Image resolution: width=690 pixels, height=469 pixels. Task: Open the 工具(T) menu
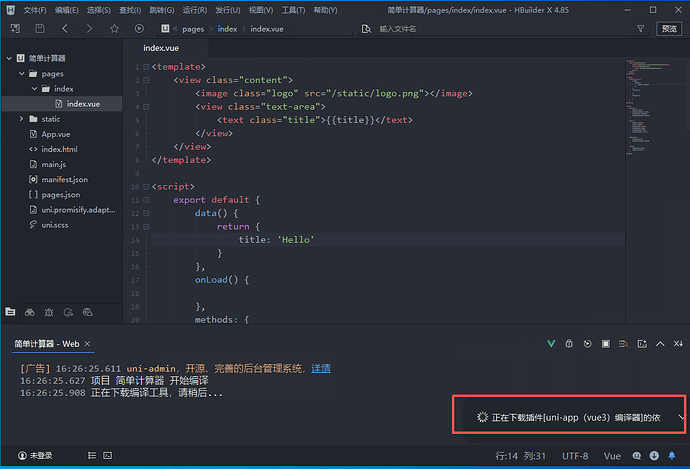(293, 9)
